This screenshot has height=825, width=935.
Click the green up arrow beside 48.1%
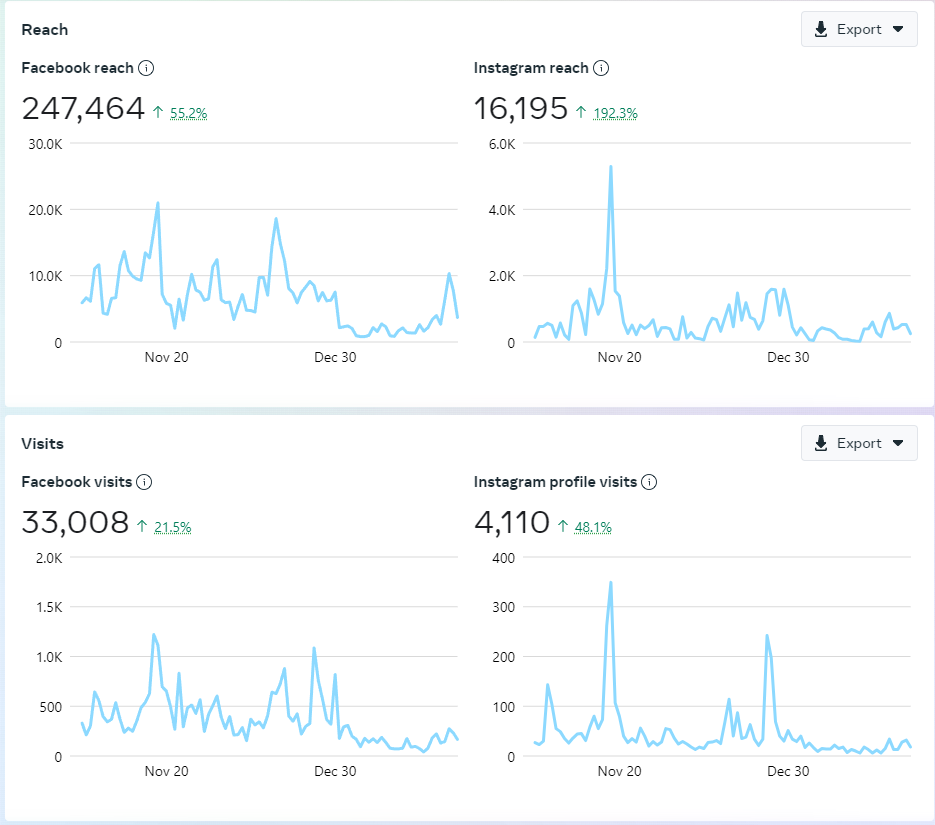pyautogui.click(x=562, y=527)
